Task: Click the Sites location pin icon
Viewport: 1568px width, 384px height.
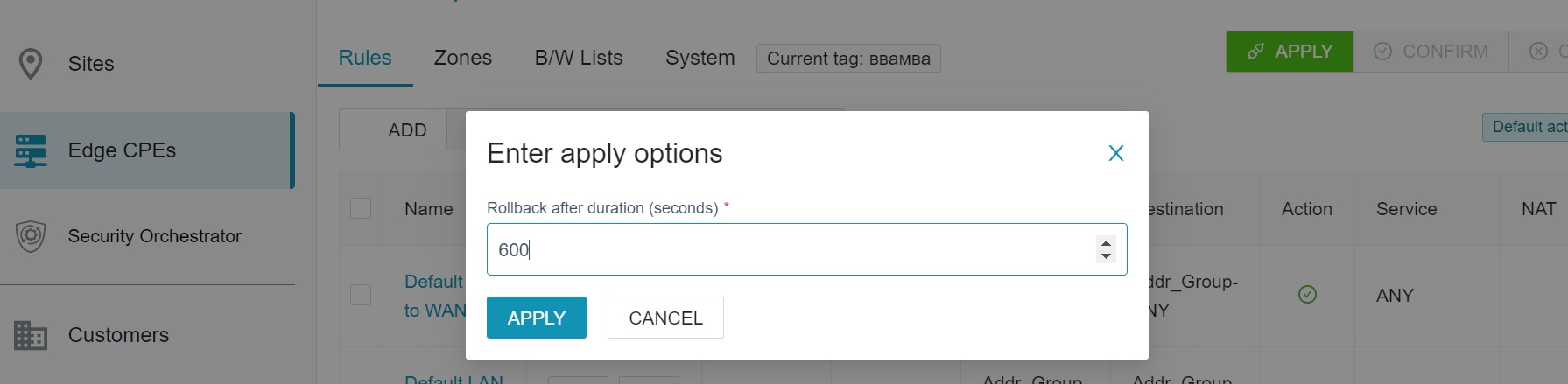Action: (31, 64)
